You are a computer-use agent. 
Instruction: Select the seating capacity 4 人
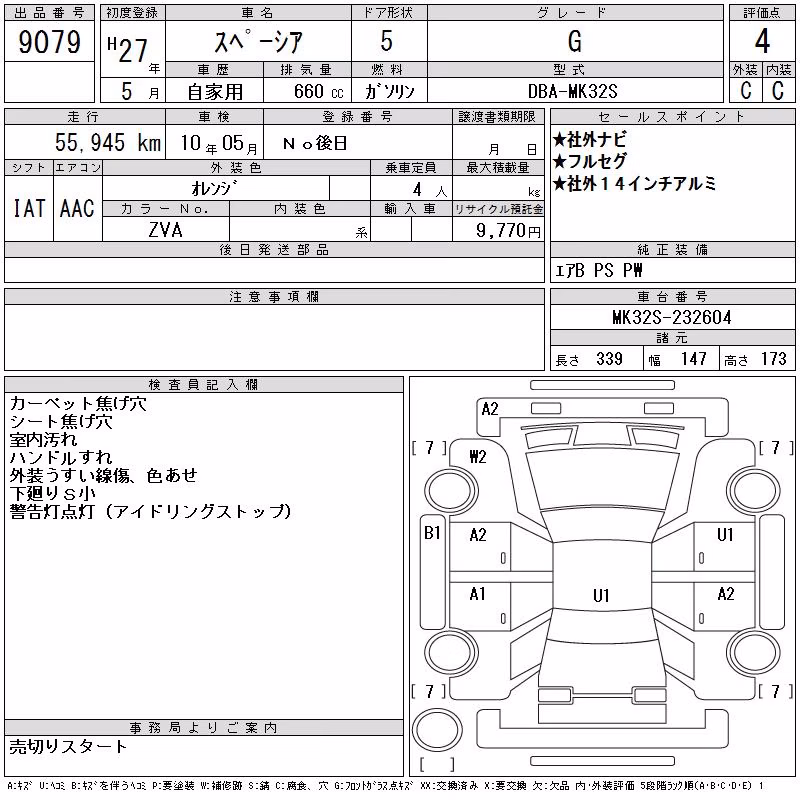click(x=430, y=190)
